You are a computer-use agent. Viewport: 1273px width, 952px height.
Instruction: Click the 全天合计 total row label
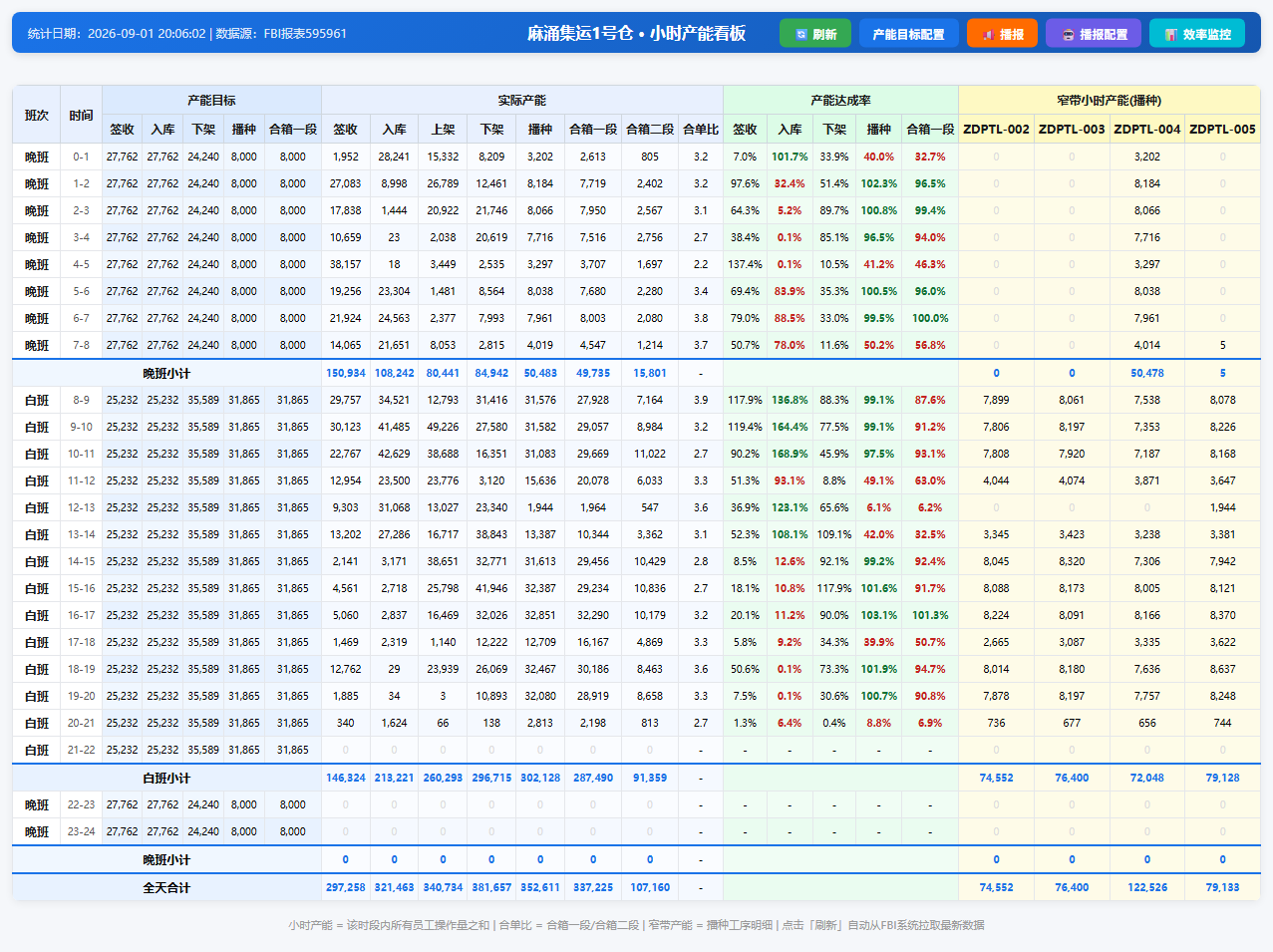166,887
